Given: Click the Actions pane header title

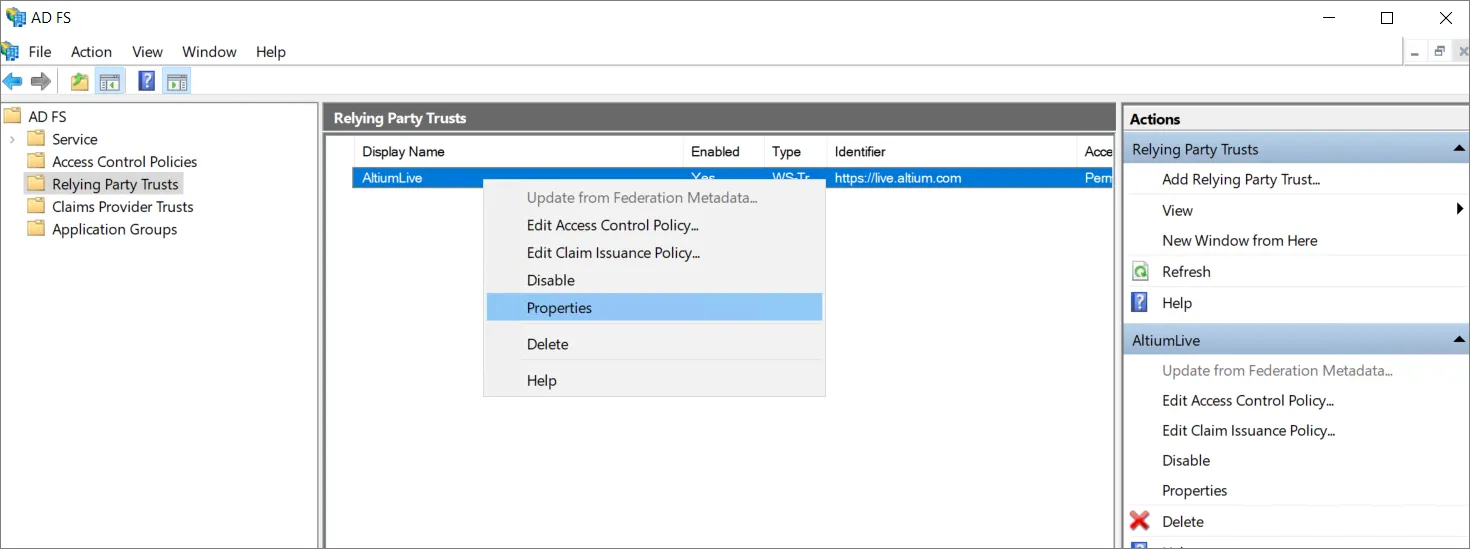Looking at the screenshot, I should (x=1155, y=119).
